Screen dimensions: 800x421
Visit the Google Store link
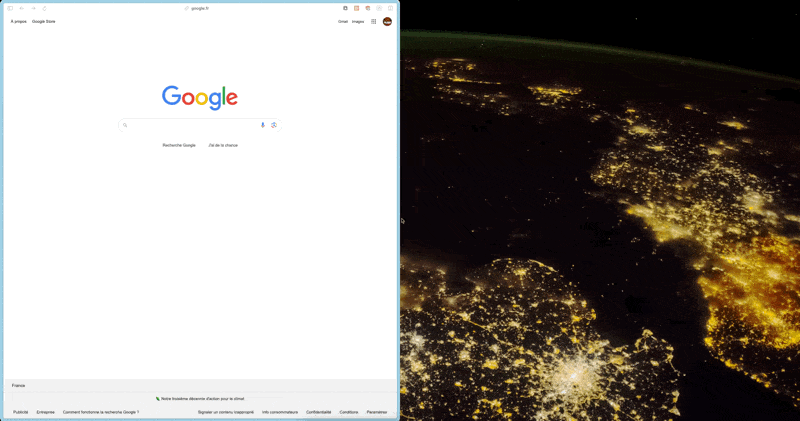coord(44,21)
